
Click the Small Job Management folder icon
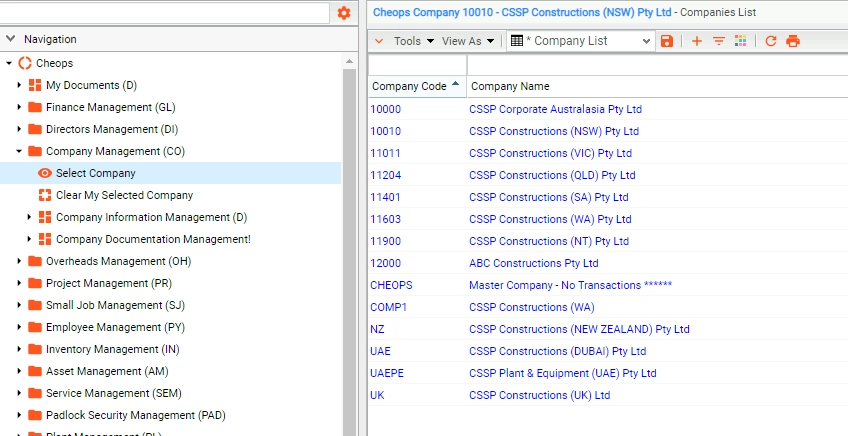coord(35,306)
